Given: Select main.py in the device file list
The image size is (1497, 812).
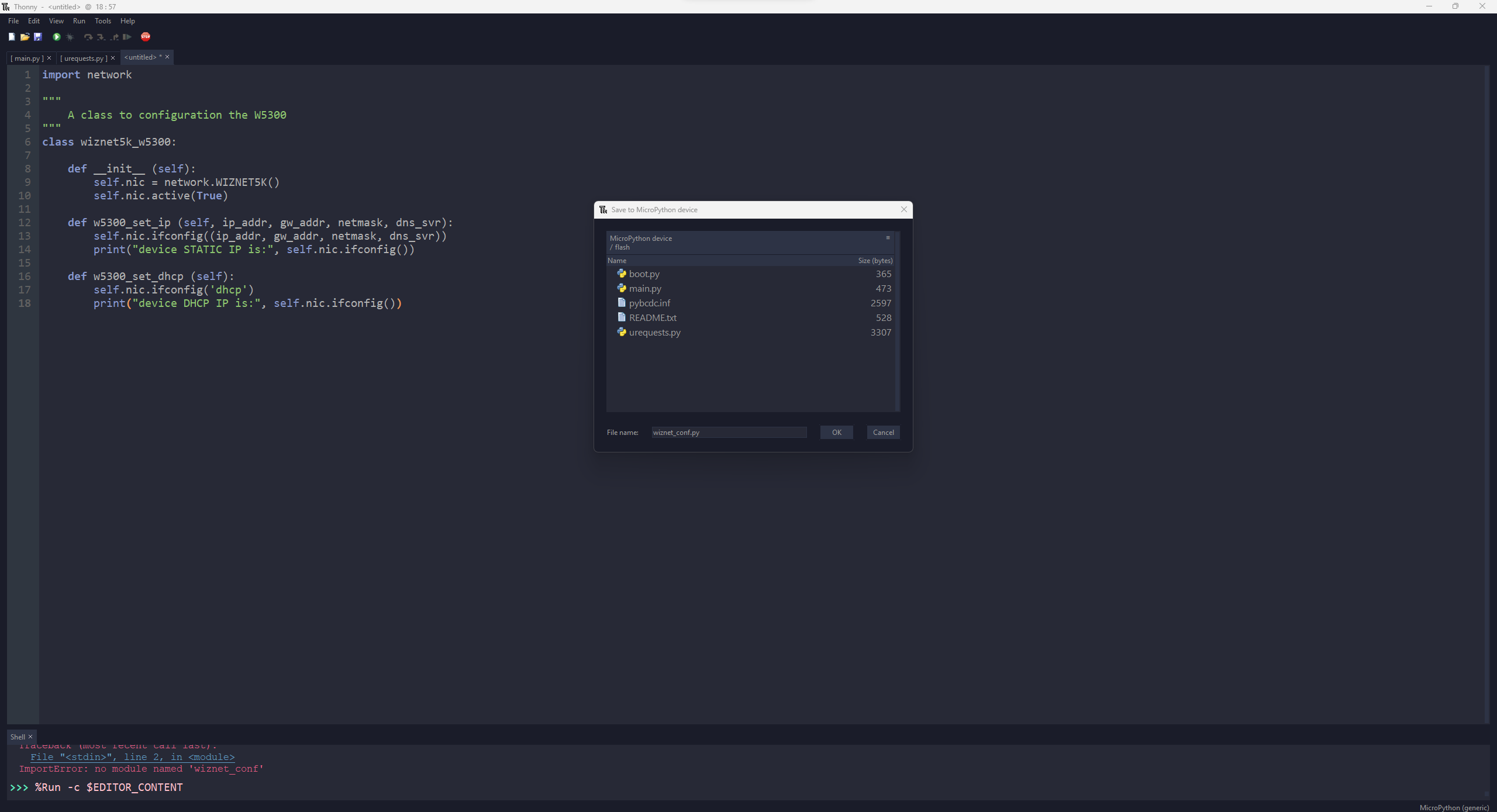Looking at the screenshot, I should [645, 288].
